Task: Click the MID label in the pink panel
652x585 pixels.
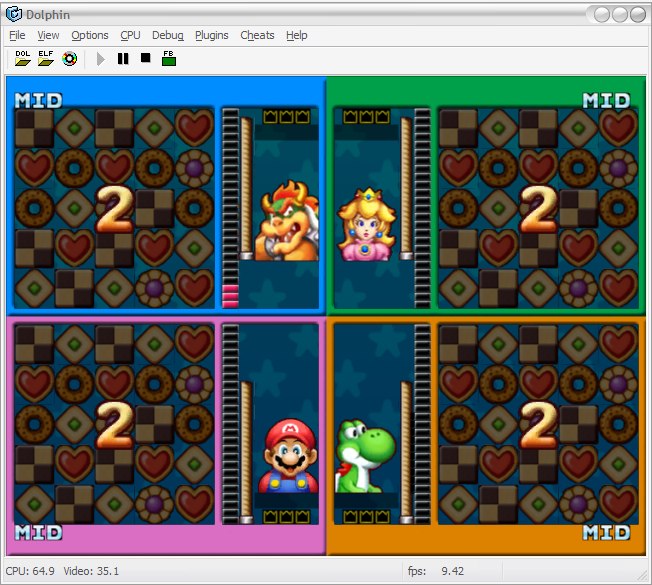Action: 38,533
